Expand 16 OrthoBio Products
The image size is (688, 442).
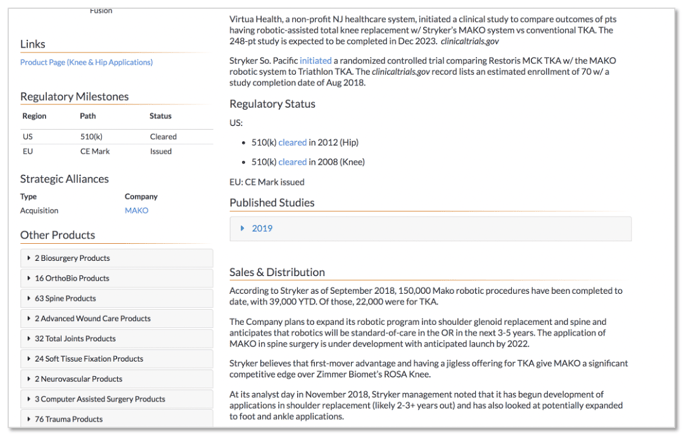click(117, 278)
